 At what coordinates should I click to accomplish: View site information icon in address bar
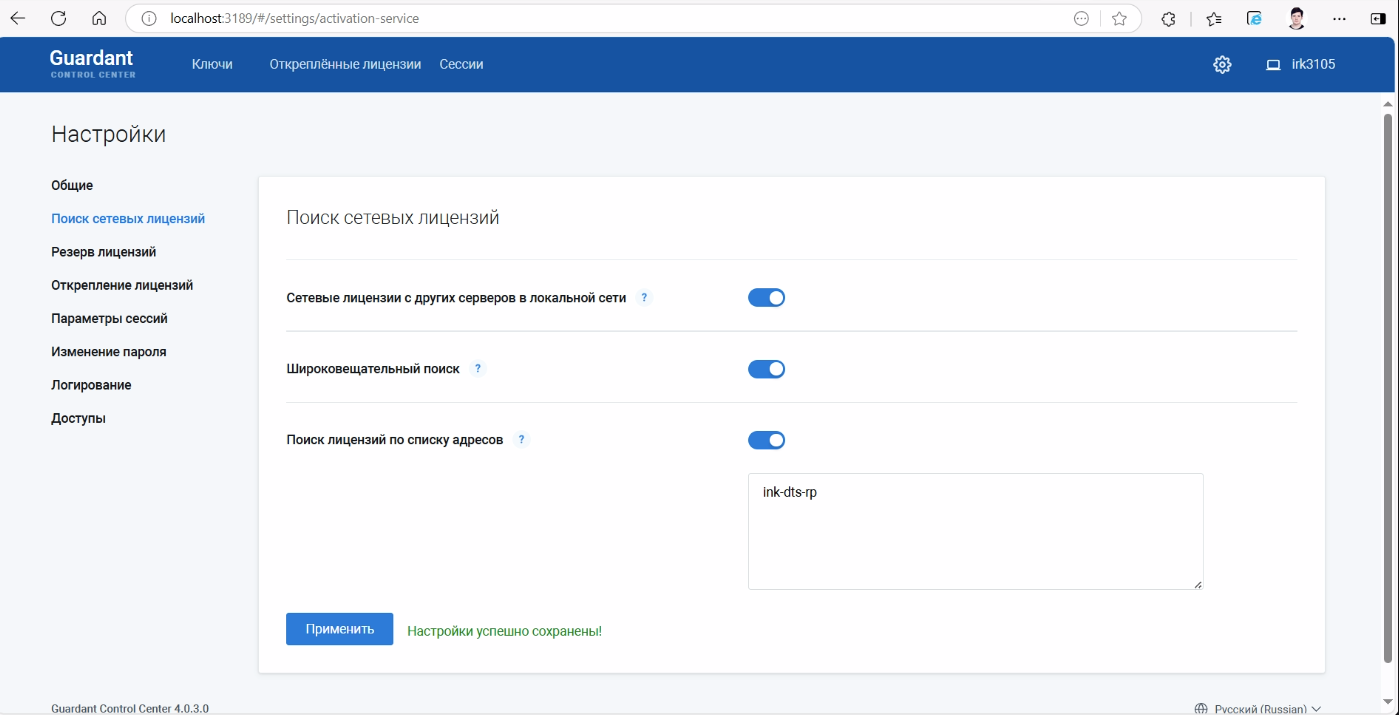tap(148, 18)
